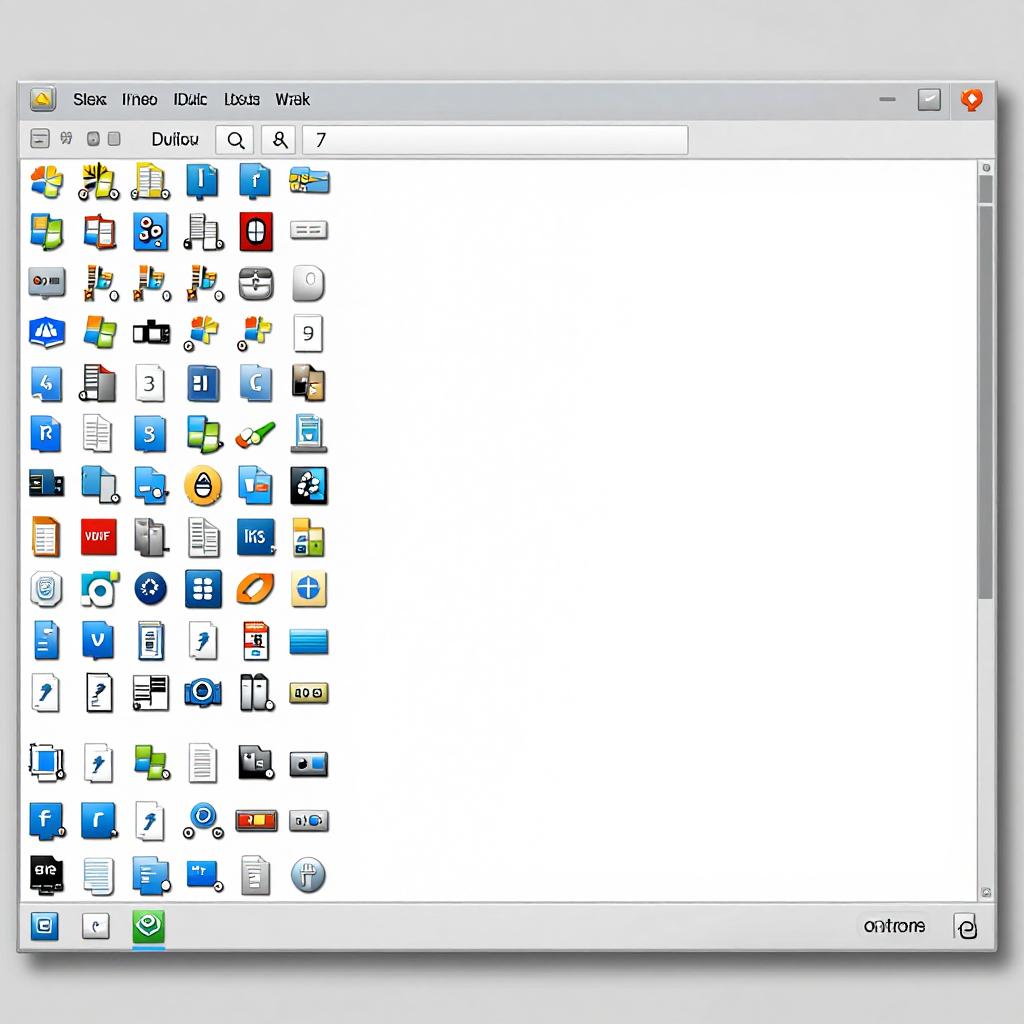Click the list-view icon left of toolbar
Screen dimensions: 1024x1024
[x=40, y=139]
